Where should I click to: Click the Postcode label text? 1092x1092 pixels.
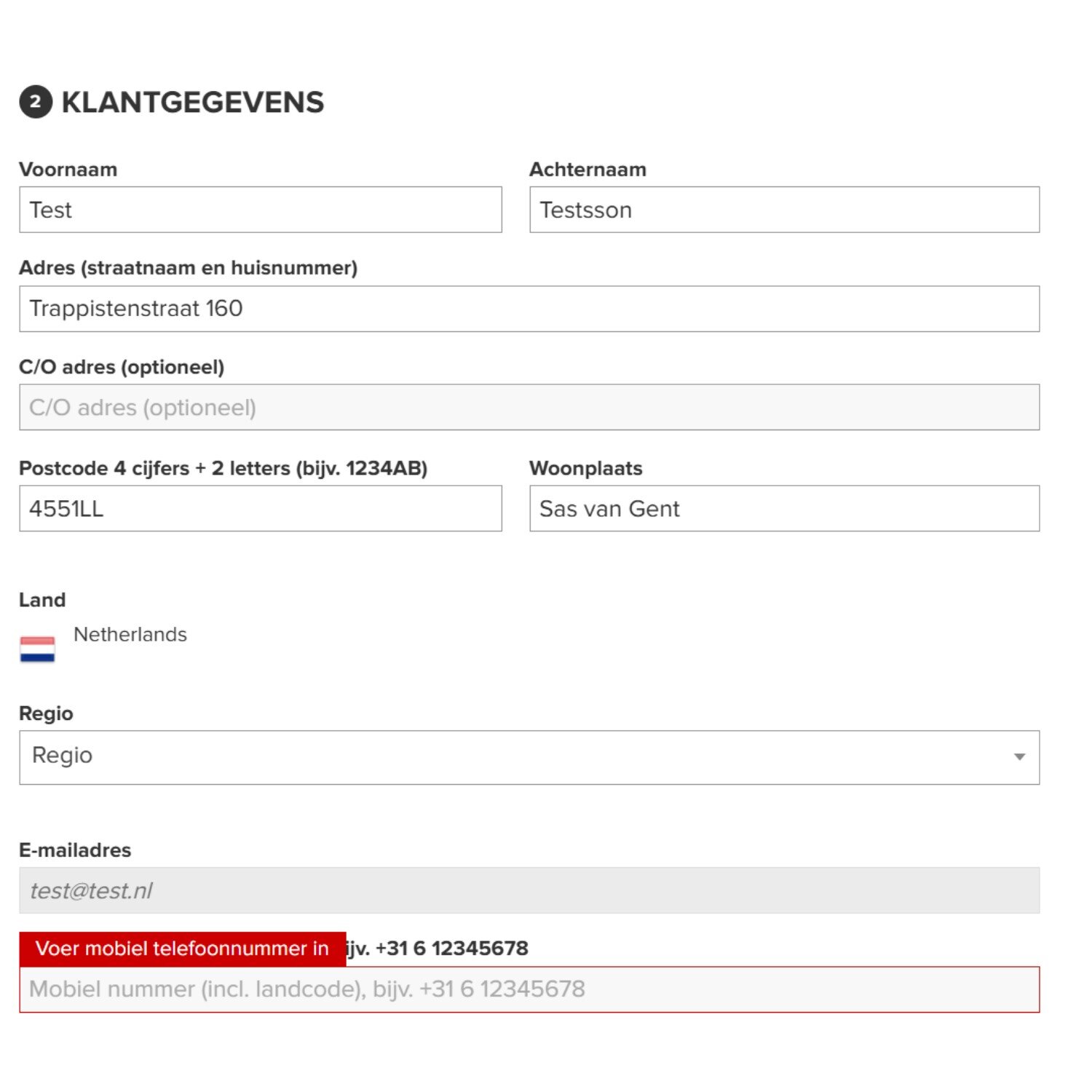coord(223,468)
